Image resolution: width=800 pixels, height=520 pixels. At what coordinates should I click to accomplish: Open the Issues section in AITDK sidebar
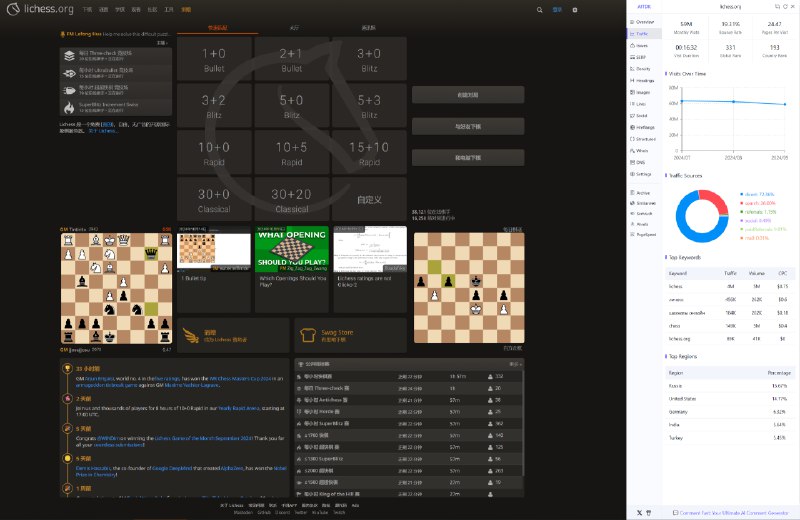[644, 45]
